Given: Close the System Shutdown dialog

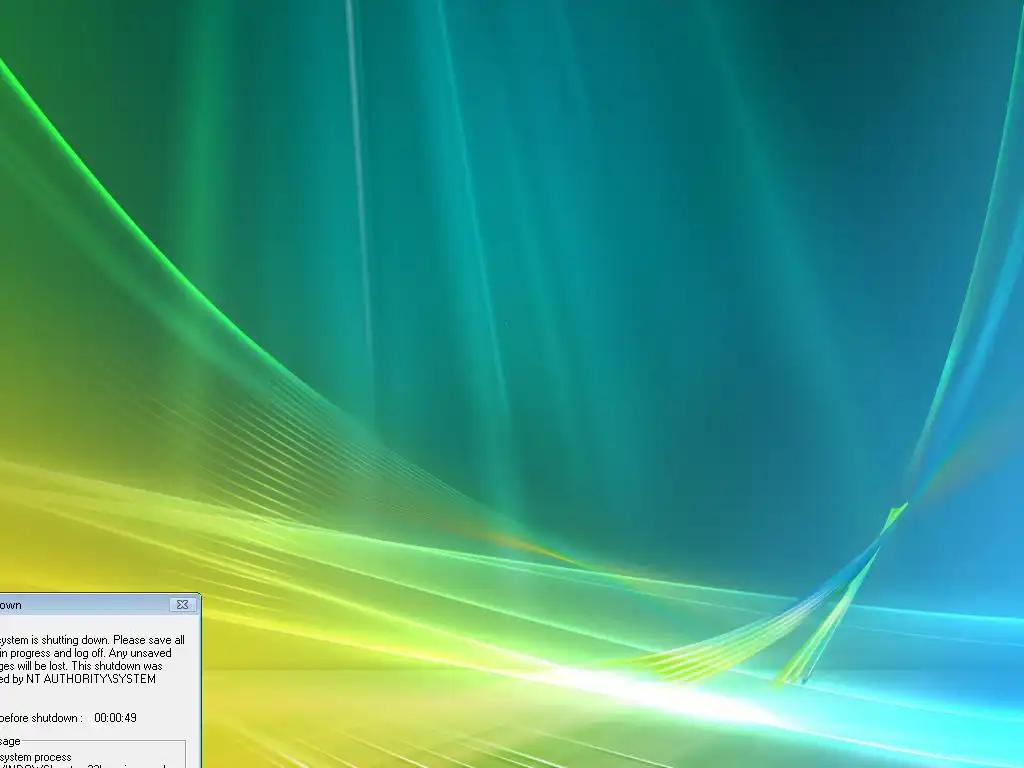Looking at the screenshot, I should point(183,605).
